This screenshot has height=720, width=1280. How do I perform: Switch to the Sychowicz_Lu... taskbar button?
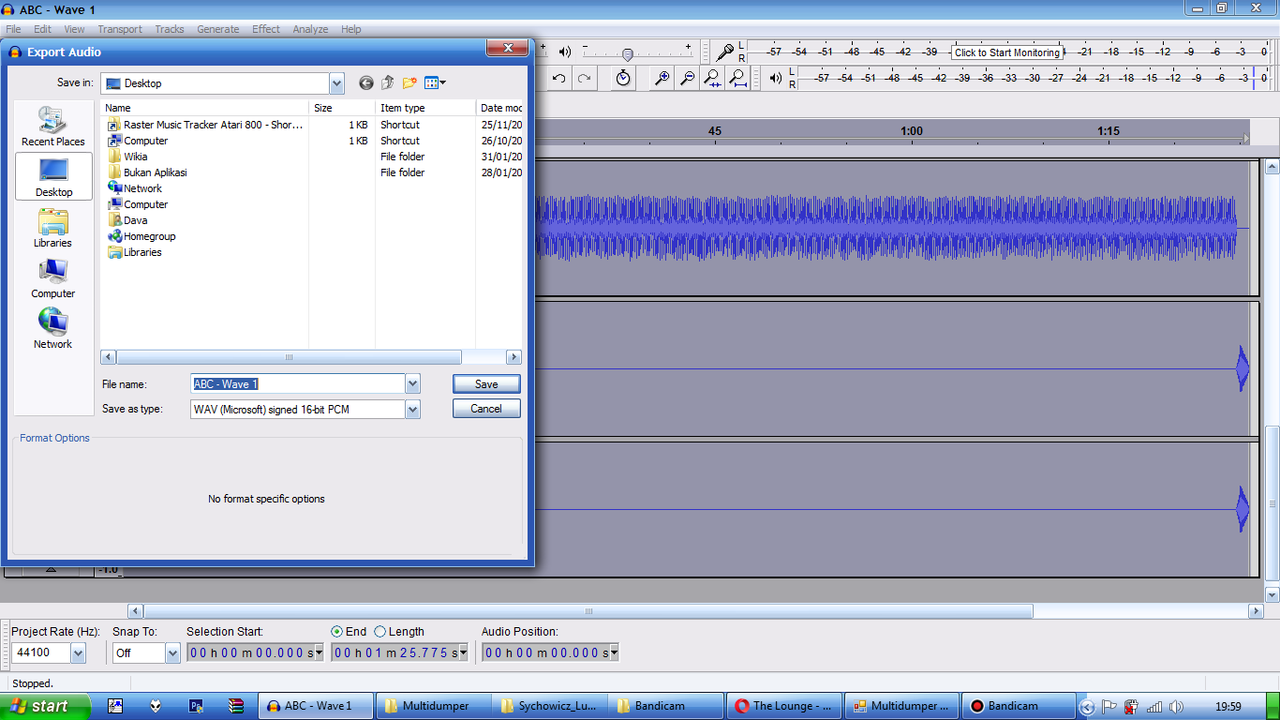coord(549,706)
